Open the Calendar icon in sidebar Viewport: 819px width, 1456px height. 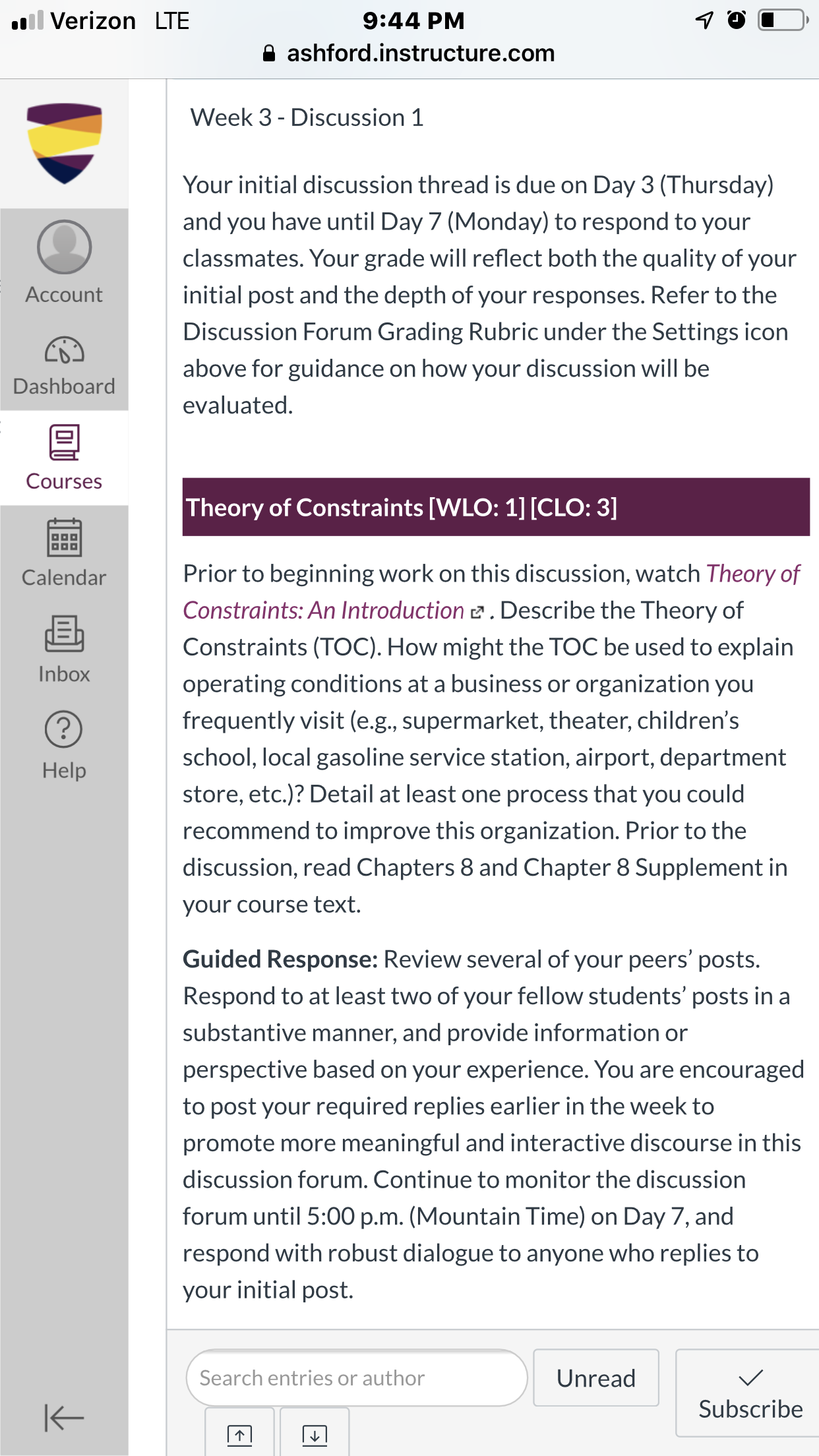tap(64, 537)
